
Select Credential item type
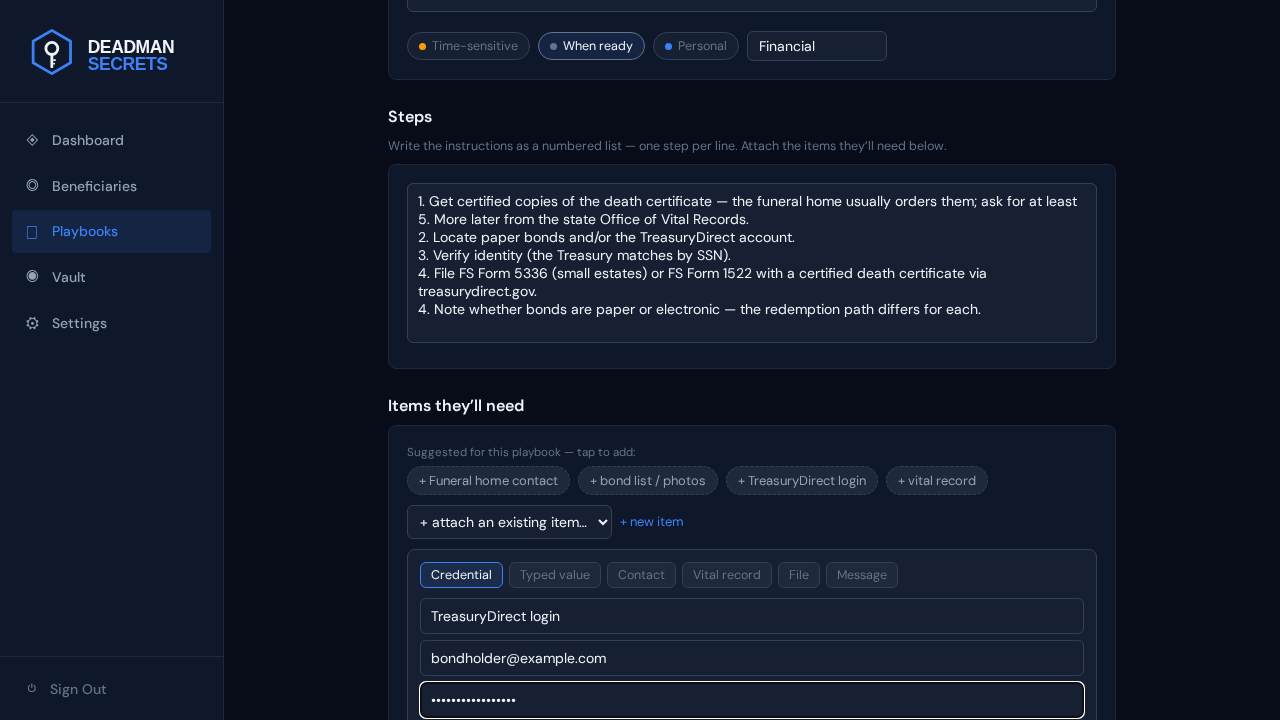click(461, 575)
